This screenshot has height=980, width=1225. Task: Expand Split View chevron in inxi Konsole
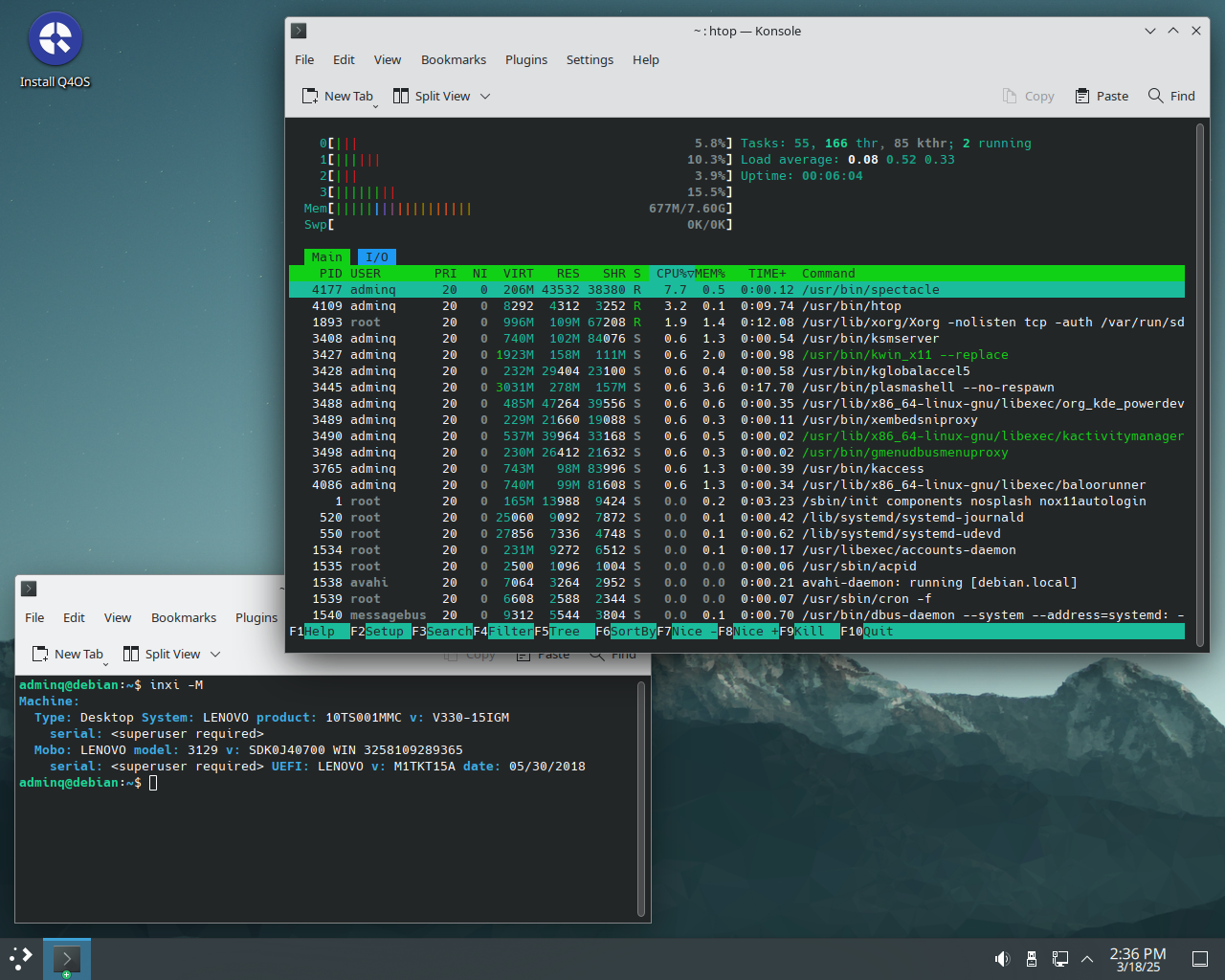pyautogui.click(x=215, y=654)
